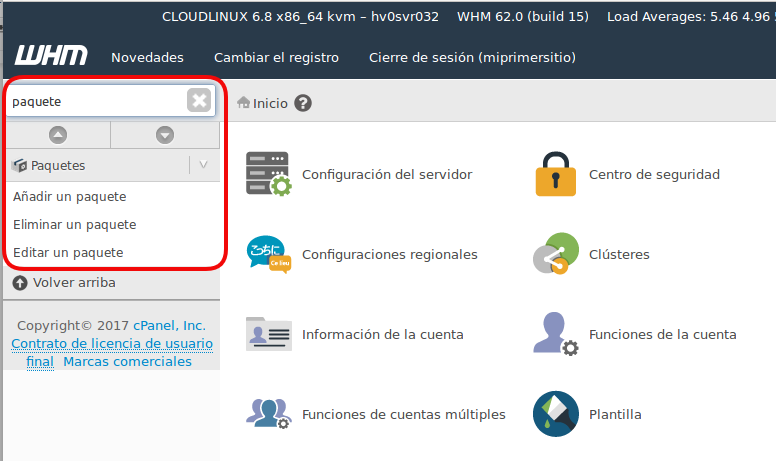The height and width of the screenshot is (461, 776).
Task: Click the expand-all down arrow icon
Action: point(165,135)
